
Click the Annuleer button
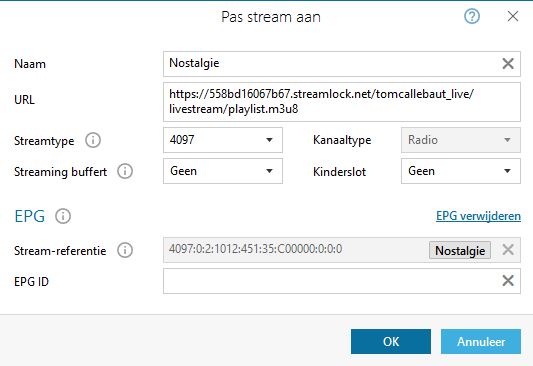click(x=481, y=342)
